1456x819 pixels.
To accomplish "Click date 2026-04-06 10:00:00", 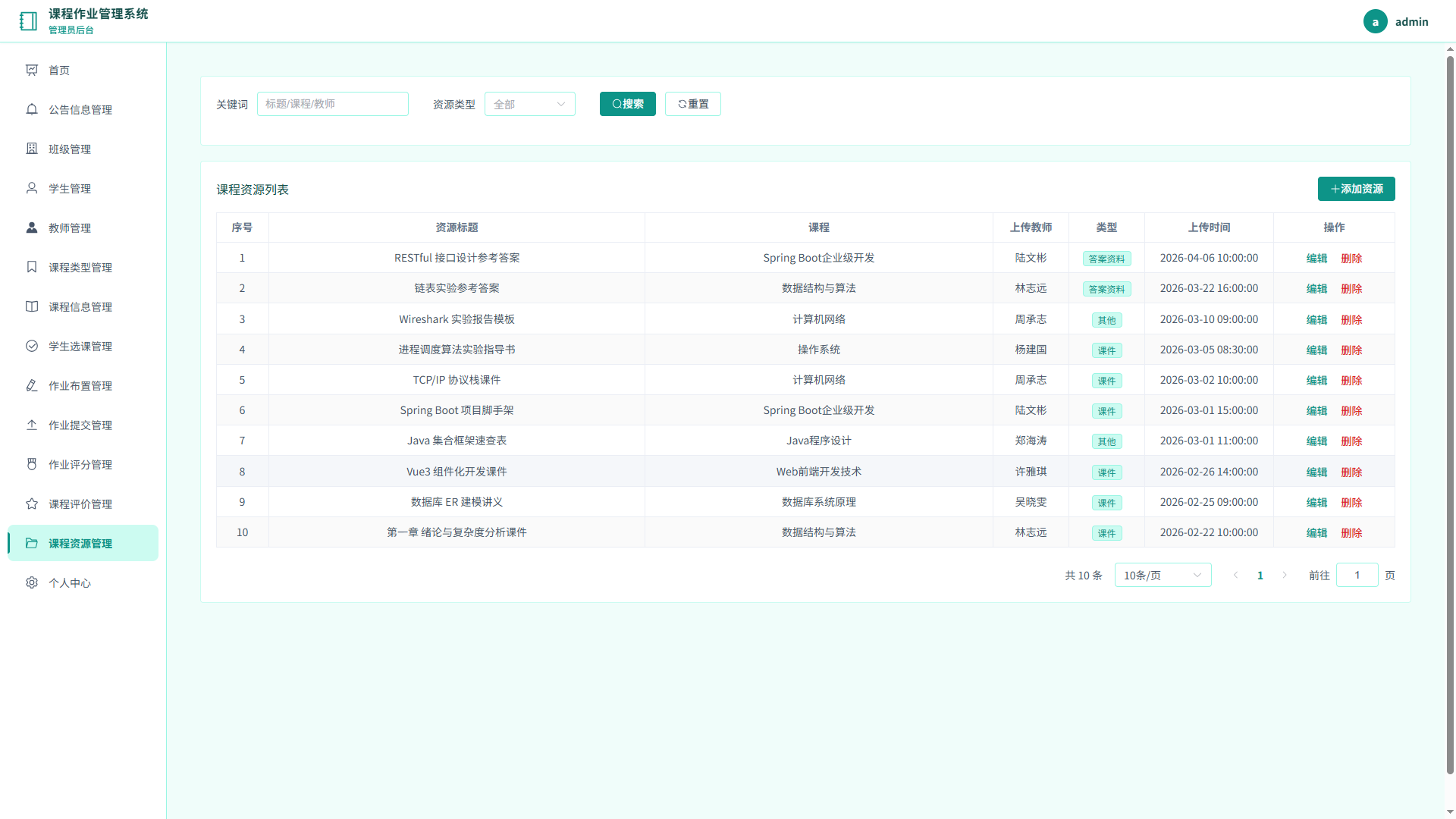I will (1209, 258).
